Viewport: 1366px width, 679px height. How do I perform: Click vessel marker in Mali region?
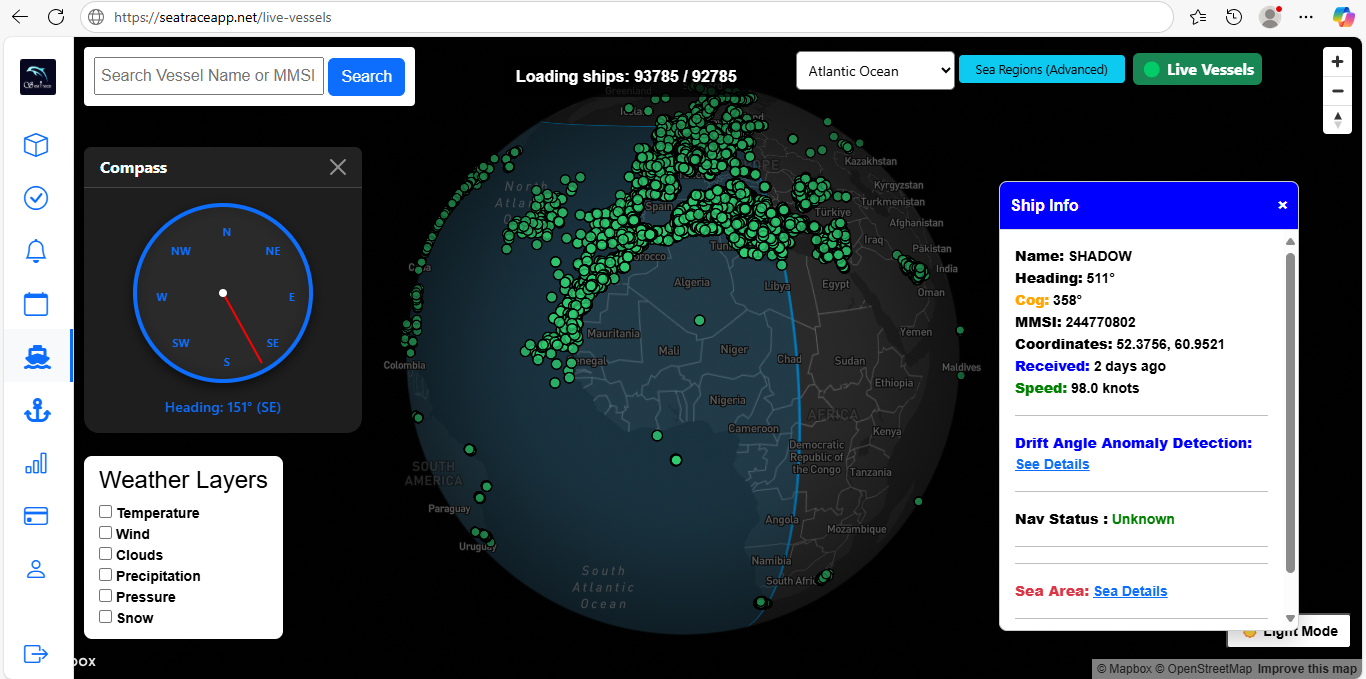pyautogui.click(x=699, y=320)
